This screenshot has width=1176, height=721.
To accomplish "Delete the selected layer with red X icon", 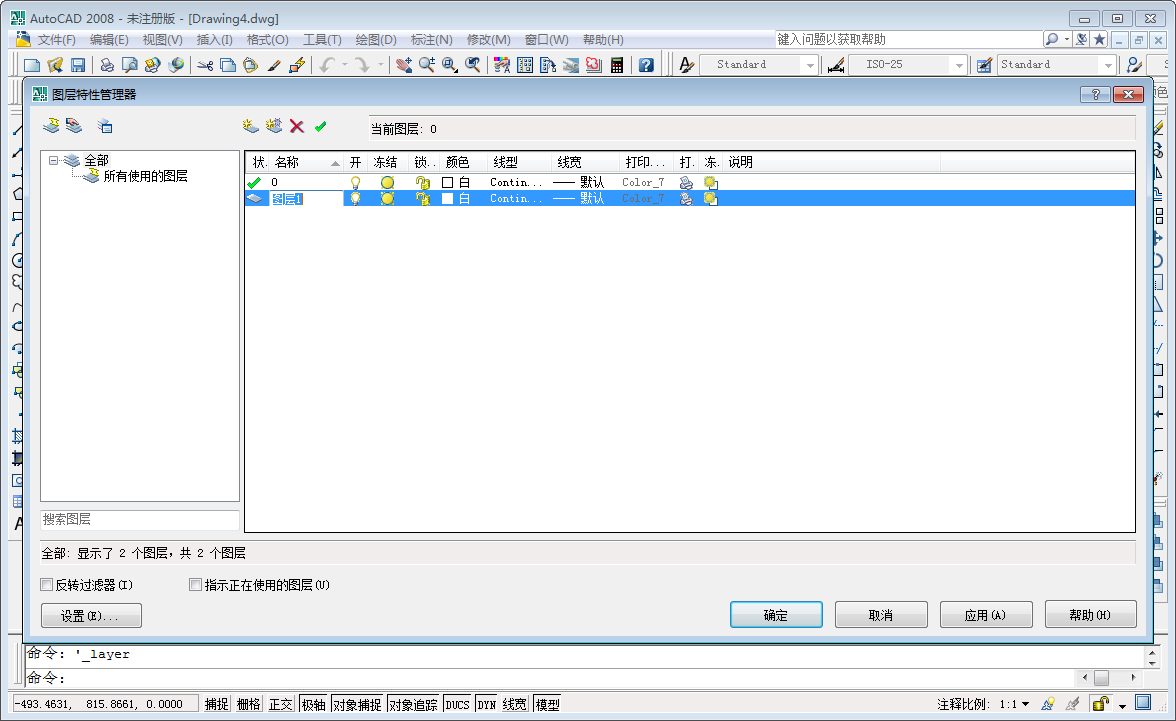I will pyautogui.click(x=296, y=126).
